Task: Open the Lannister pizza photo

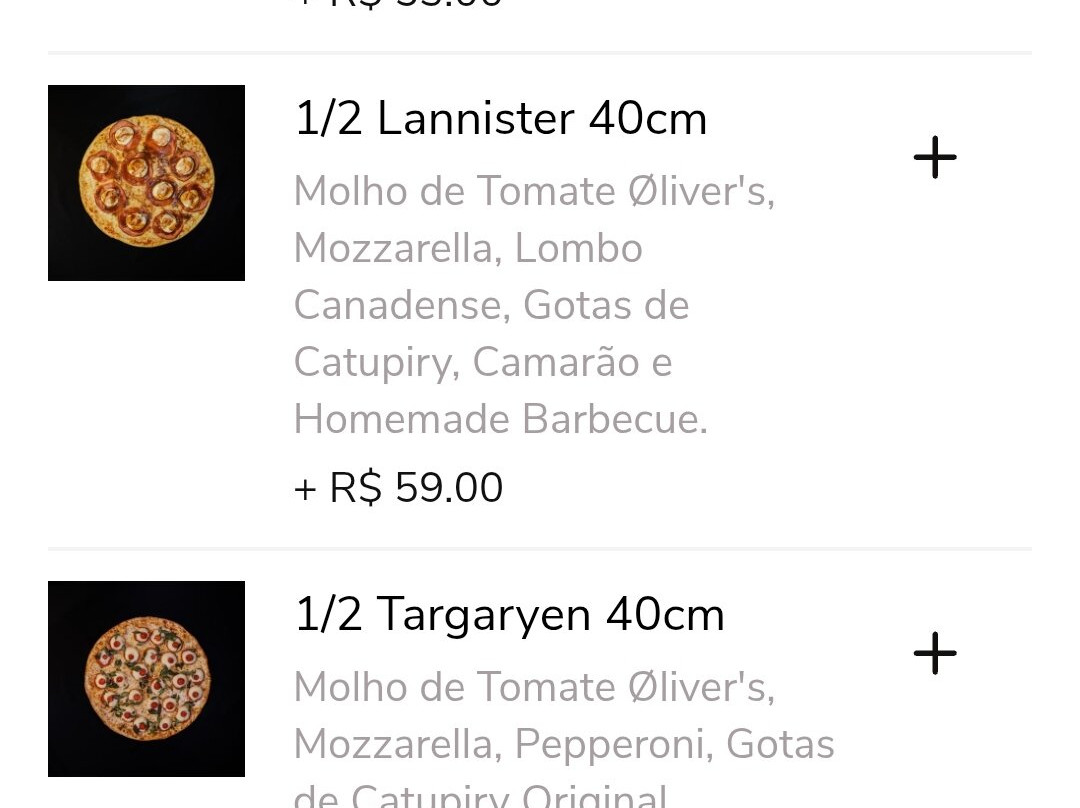Action: 146,183
